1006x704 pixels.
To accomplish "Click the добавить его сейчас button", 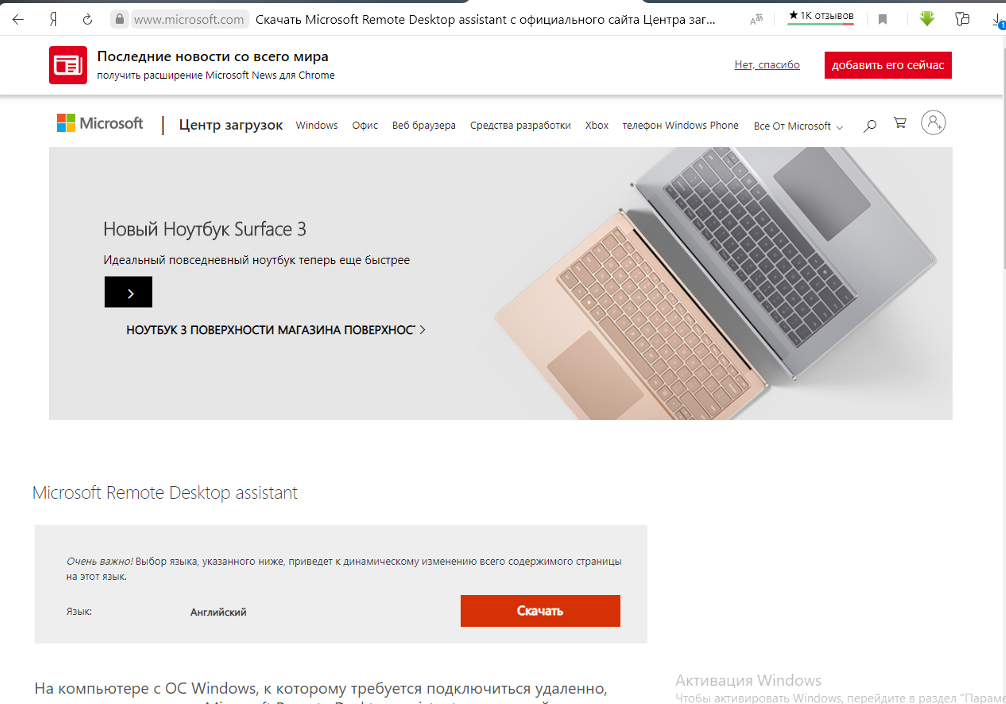I will [888, 65].
